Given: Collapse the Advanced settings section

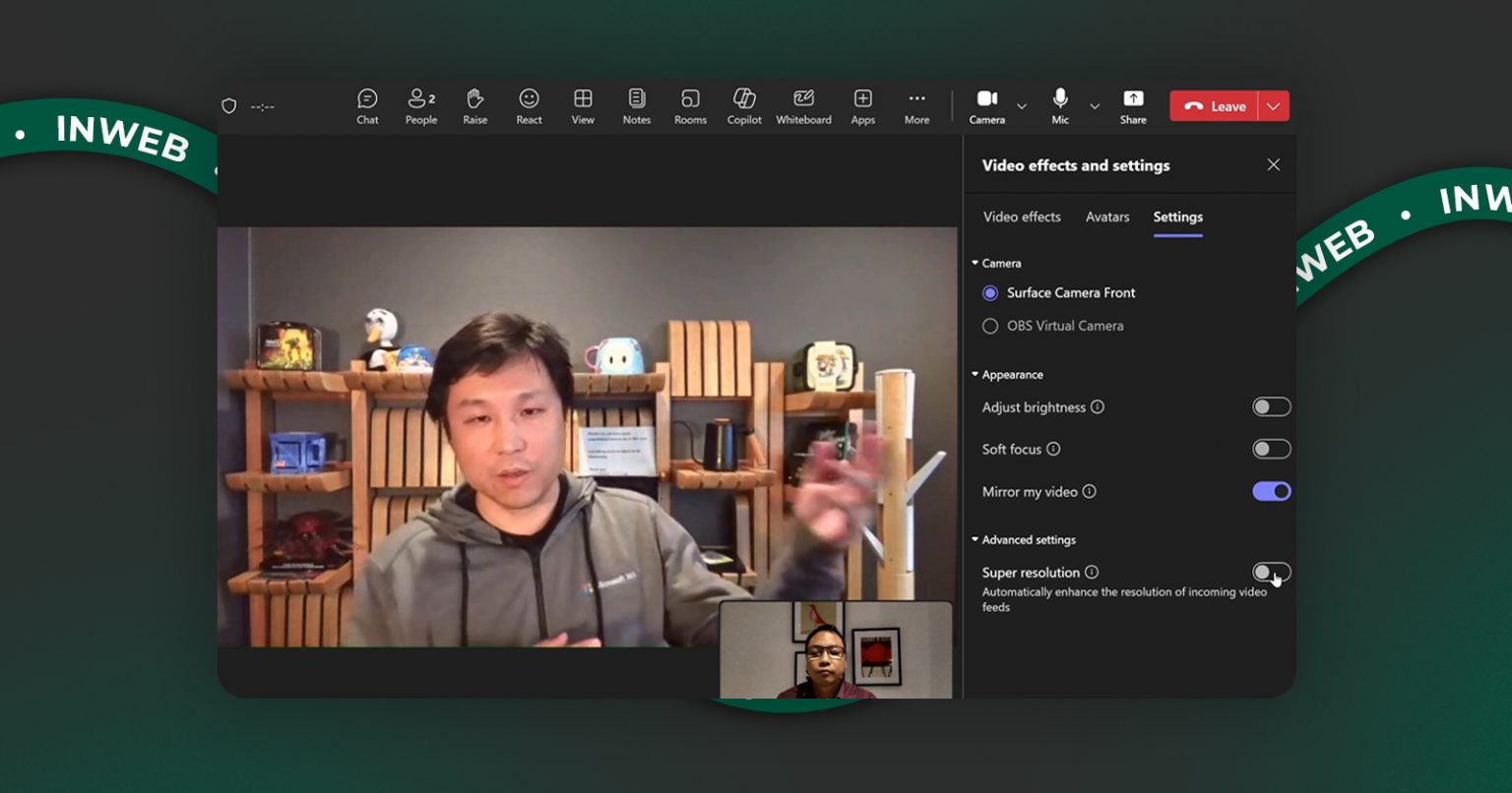Looking at the screenshot, I should point(1024,540).
